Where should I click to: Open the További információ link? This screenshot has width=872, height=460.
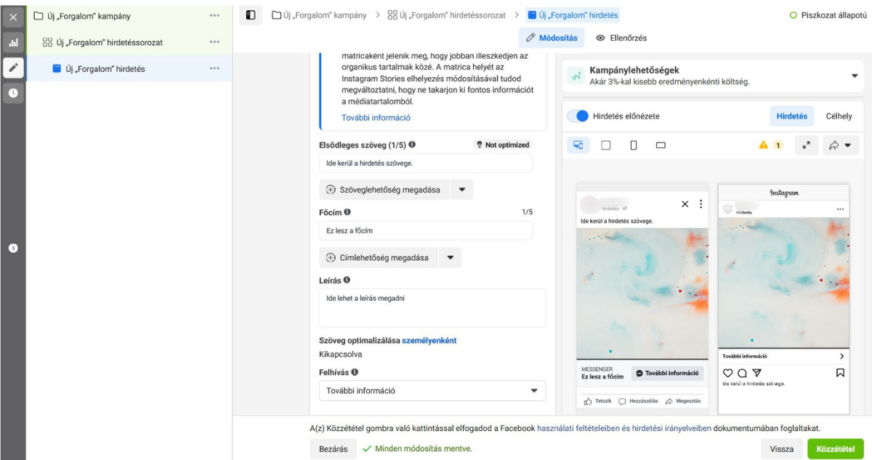(362, 117)
